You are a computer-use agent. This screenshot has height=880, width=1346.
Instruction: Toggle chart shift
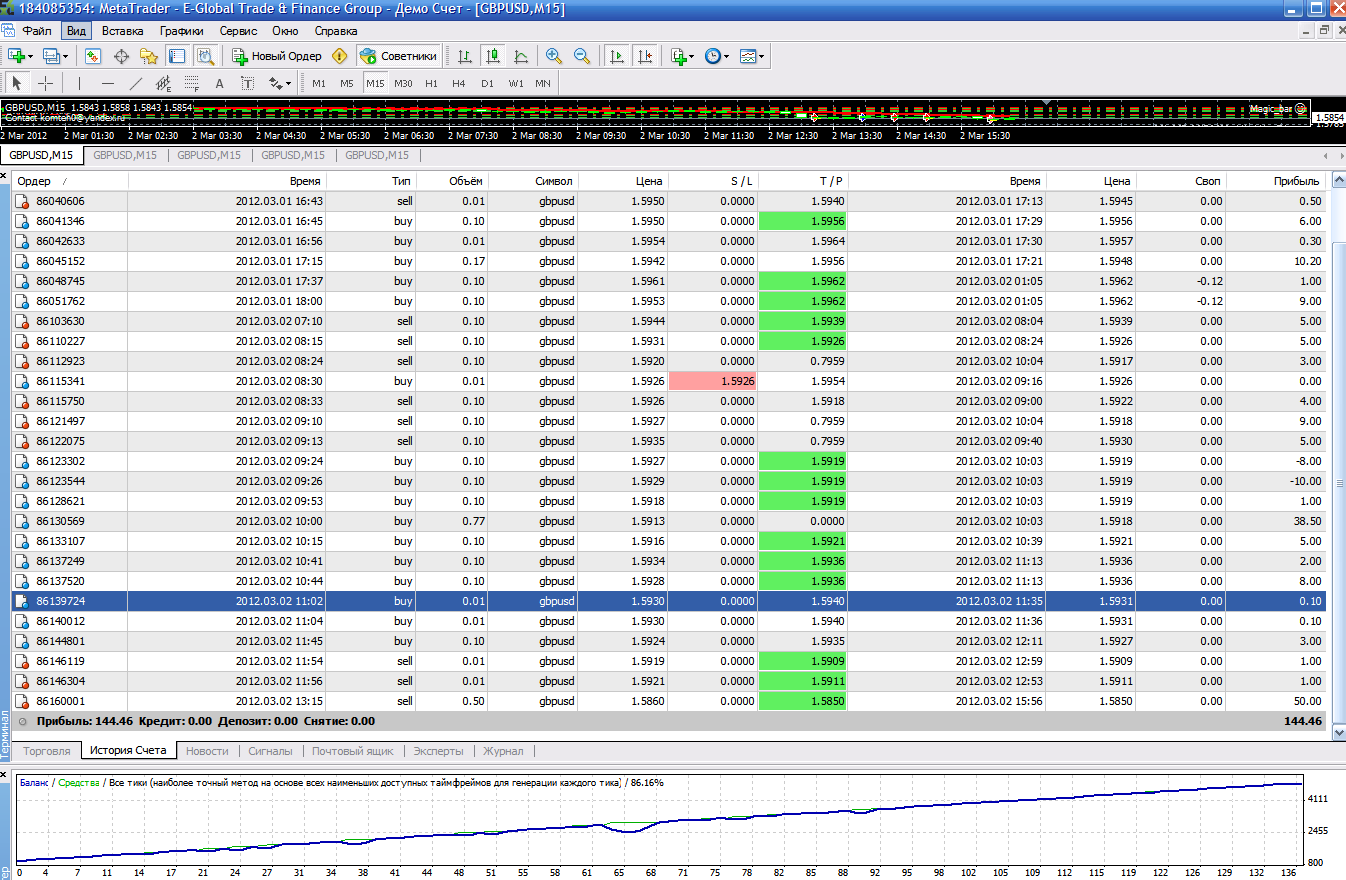click(645, 56)
